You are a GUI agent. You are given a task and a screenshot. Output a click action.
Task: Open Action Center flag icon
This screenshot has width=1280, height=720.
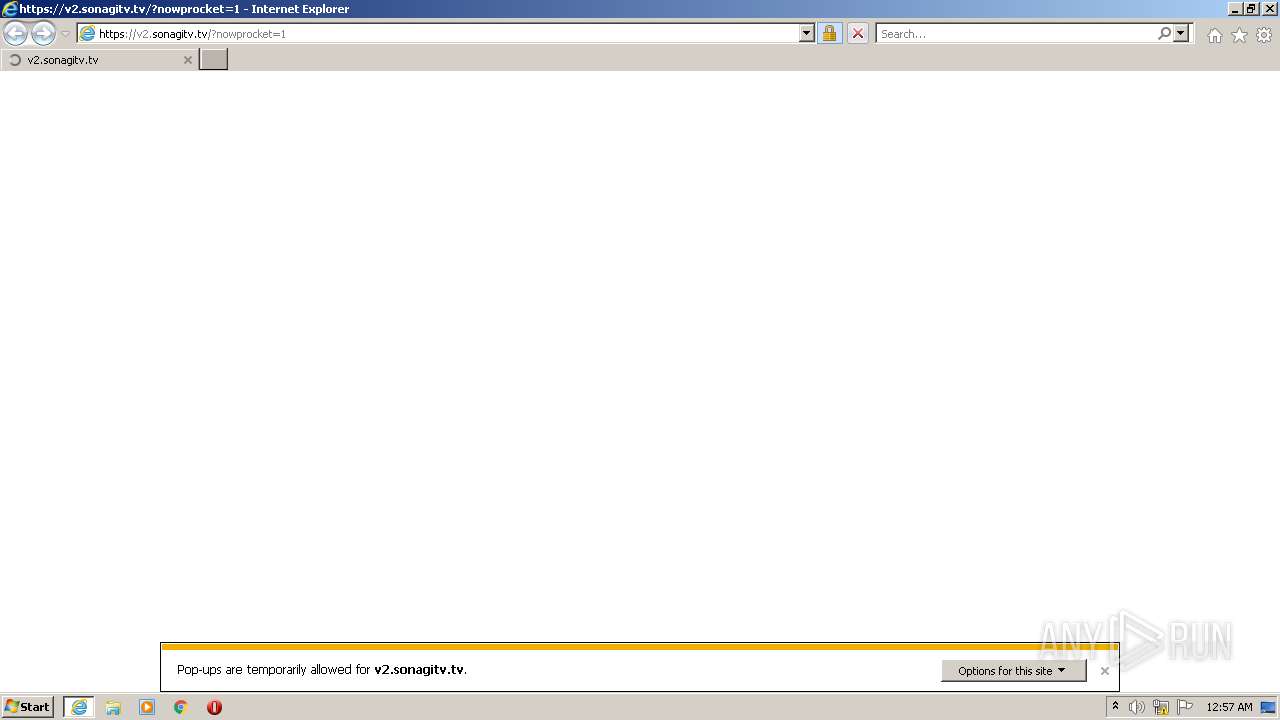click(x=1185, y=707)
